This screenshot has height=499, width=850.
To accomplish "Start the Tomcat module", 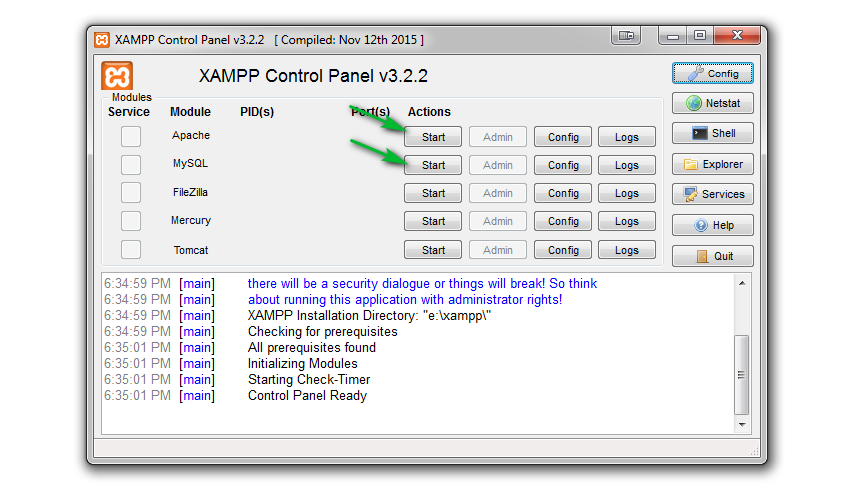I will pyautogui.click(x=433, y=250).
